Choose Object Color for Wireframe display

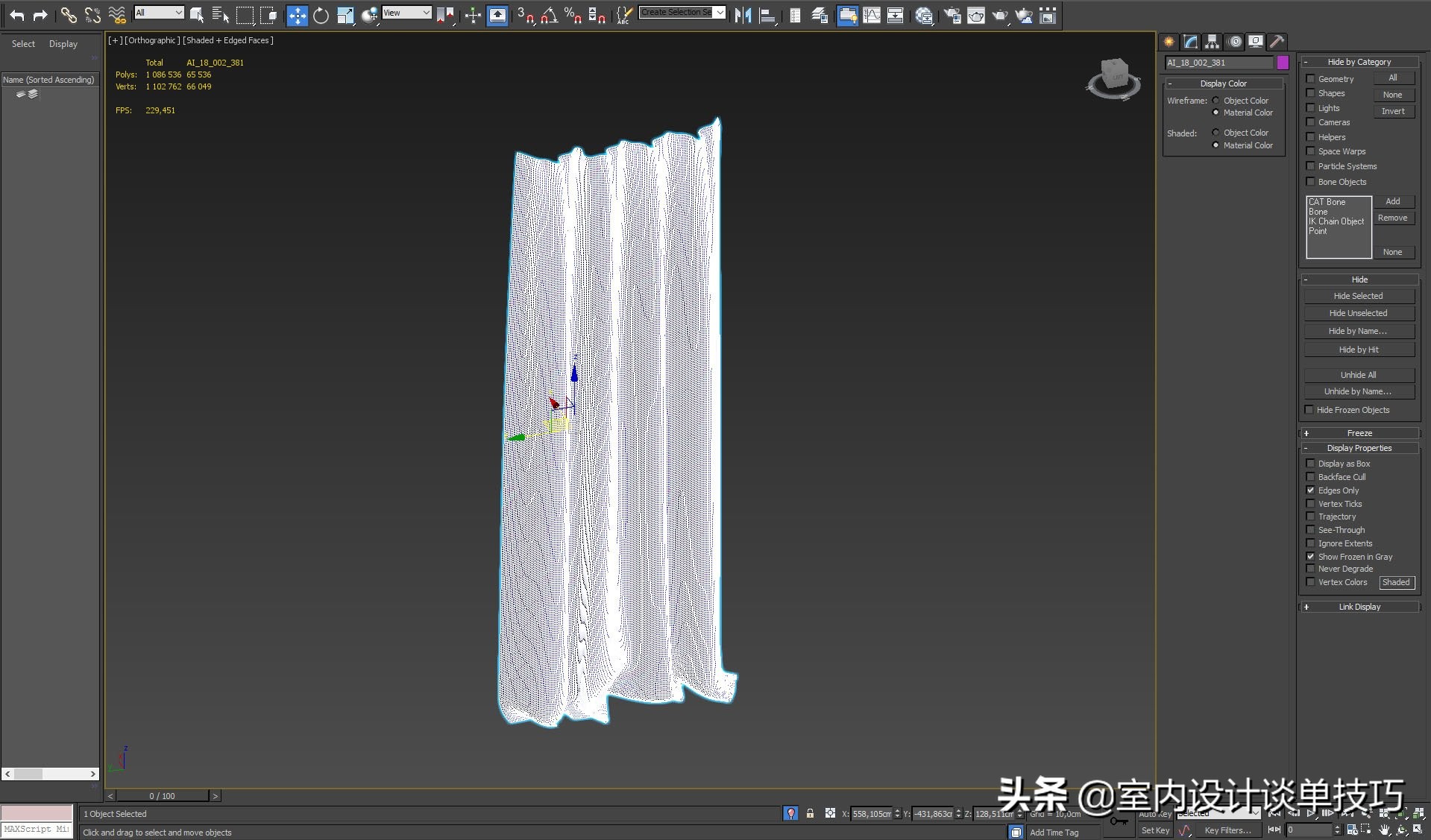[1215, 101]
